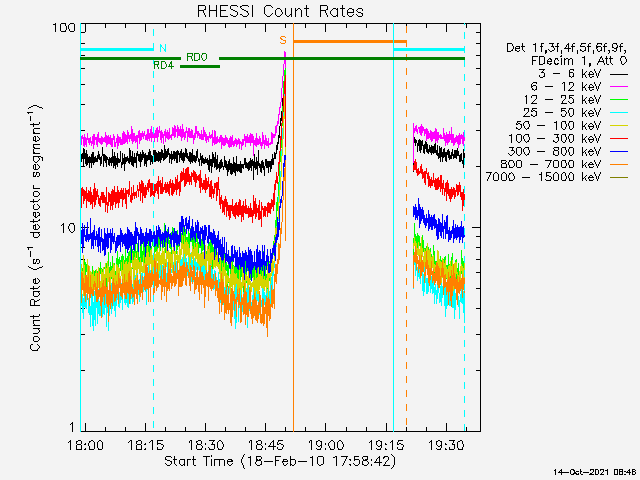This screenshot has height=480, width=640.
Task: Click the '18:30' x-axis tick label
Action: pos(206,445)
